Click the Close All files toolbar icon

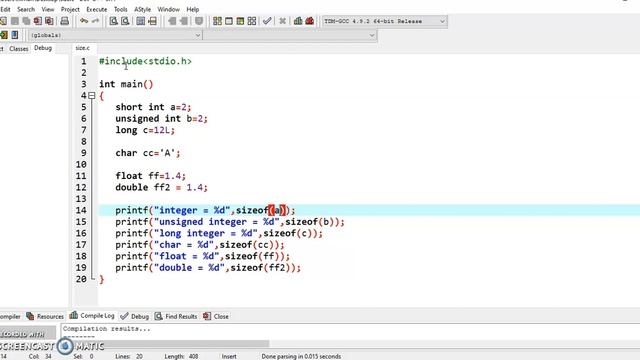pos(49,21)
